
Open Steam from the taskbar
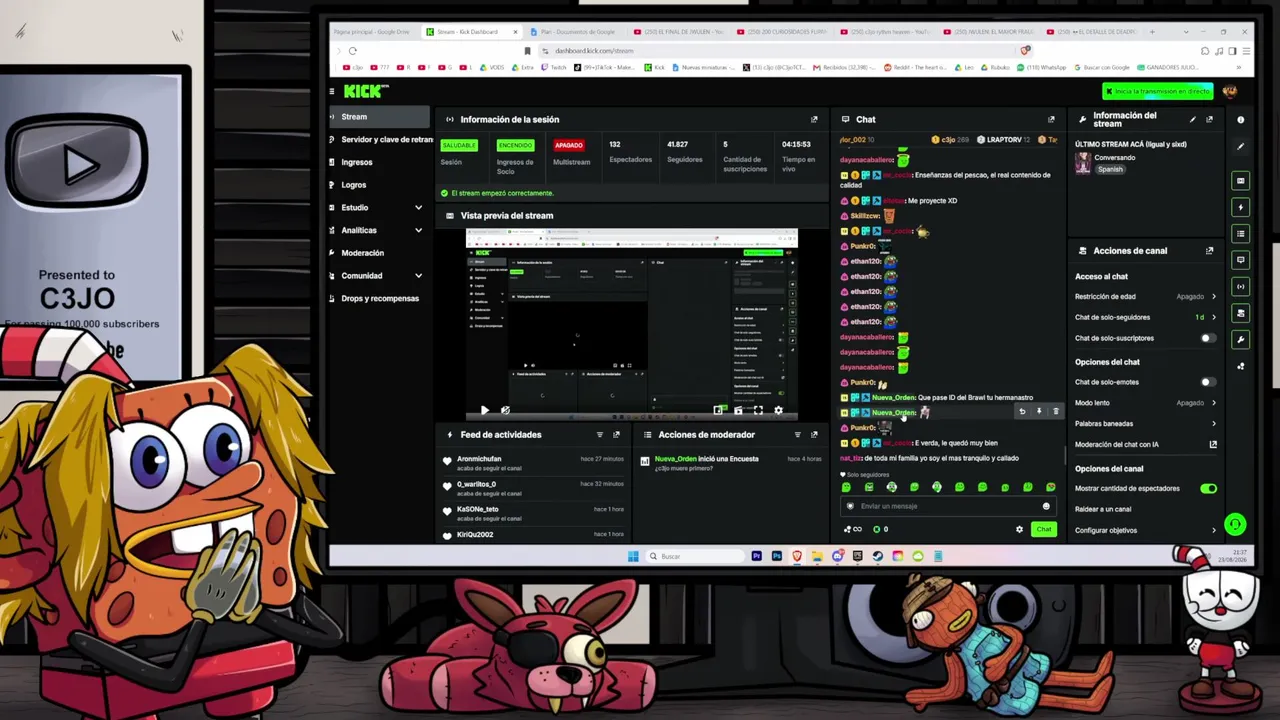coord(877,556)
